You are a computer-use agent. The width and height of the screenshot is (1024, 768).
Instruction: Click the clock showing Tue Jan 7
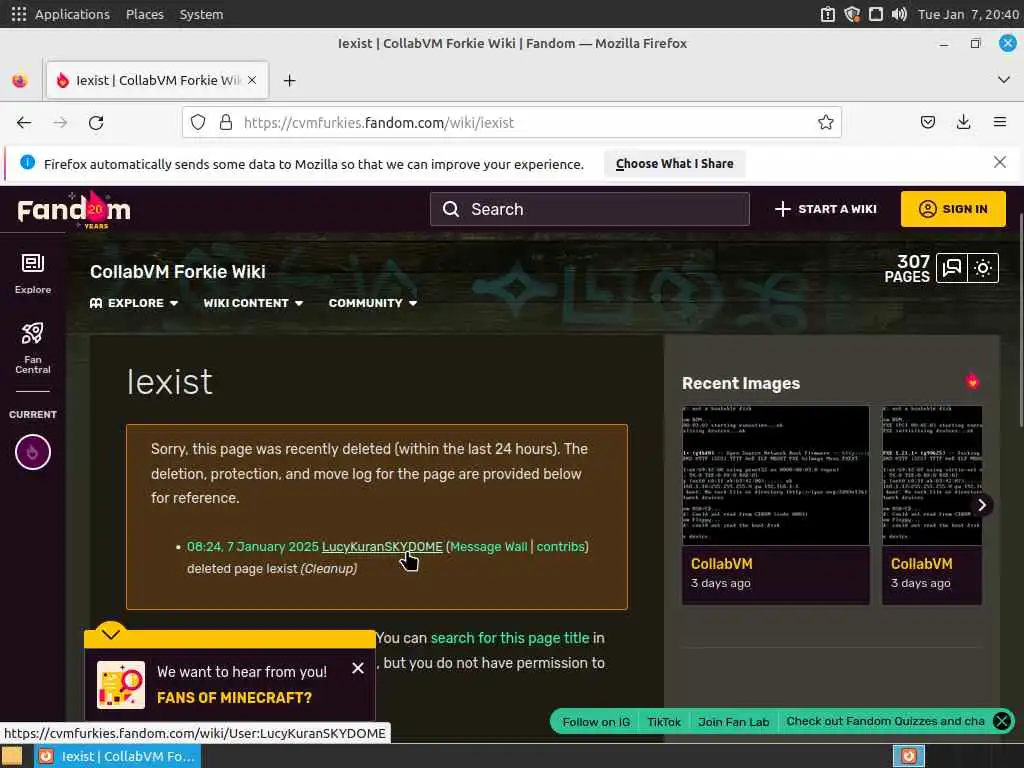click(x=968, y=14)
